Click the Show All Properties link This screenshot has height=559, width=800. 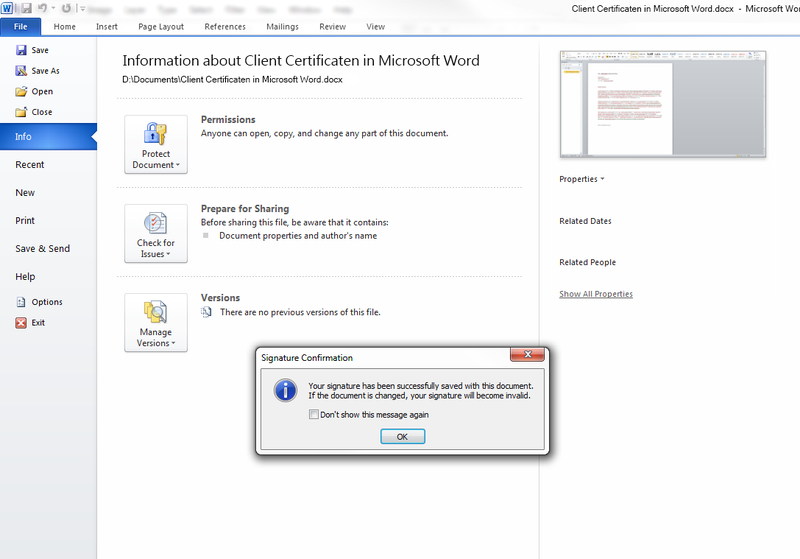(x=596, y=294)
